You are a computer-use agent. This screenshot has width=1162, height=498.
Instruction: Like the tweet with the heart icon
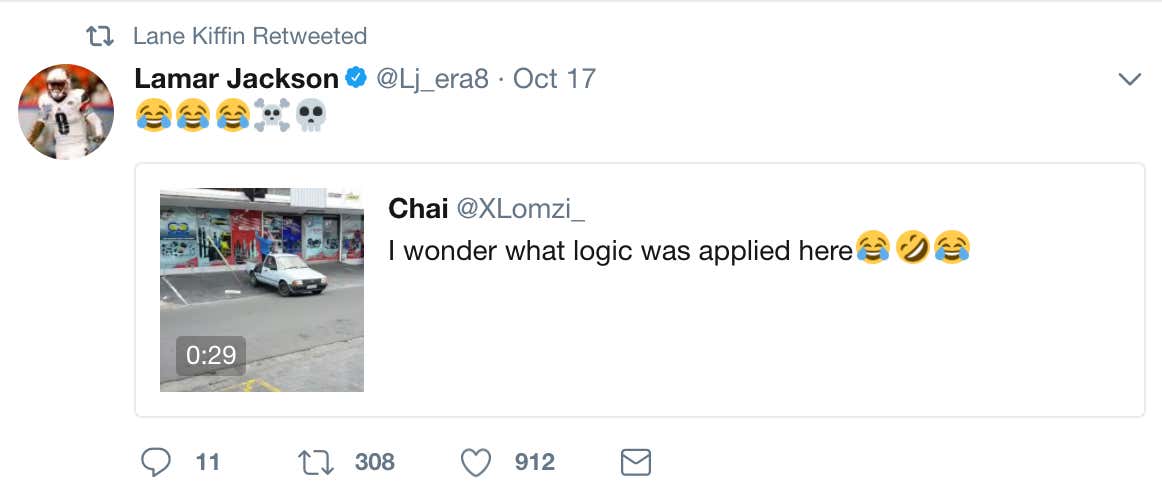[477, 462]
